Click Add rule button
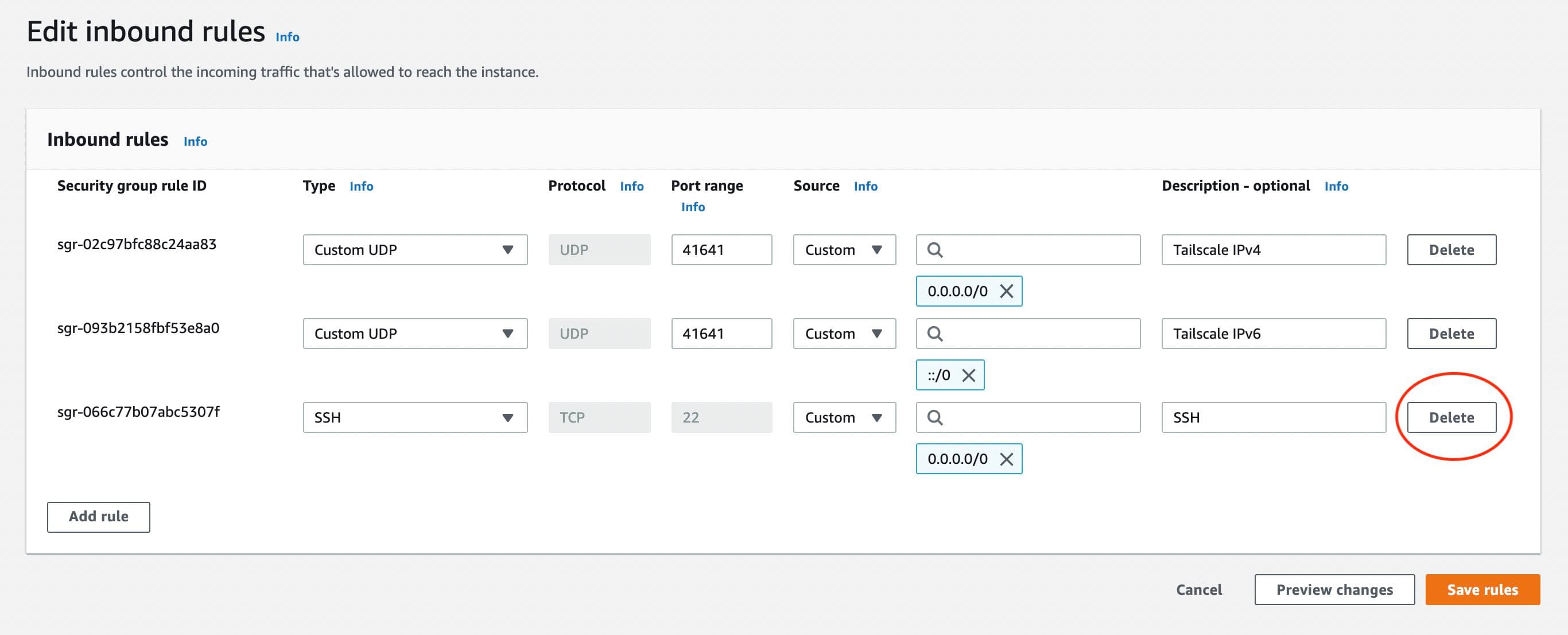This screenshot has height=635, width=1568. [99, 516]
